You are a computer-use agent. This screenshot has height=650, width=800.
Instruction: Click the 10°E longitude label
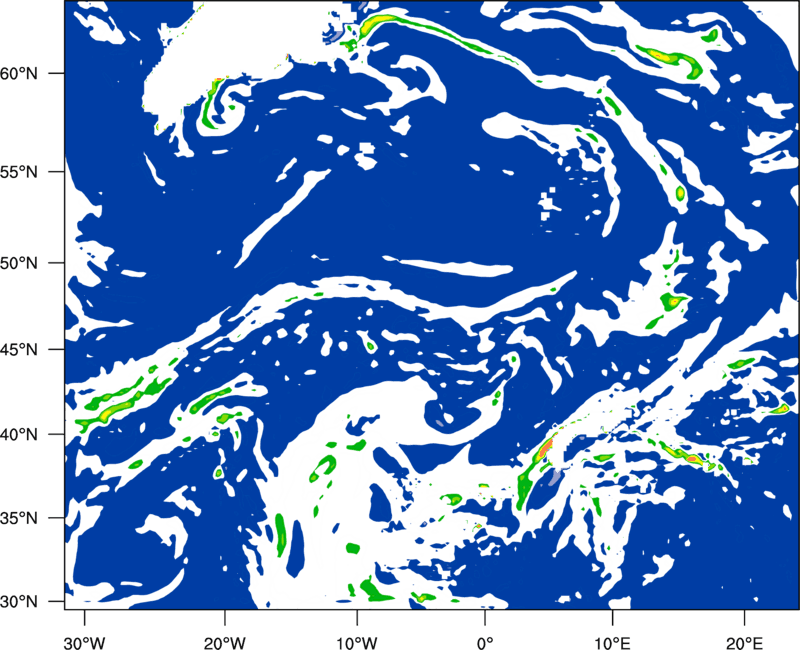pos(612,643)
